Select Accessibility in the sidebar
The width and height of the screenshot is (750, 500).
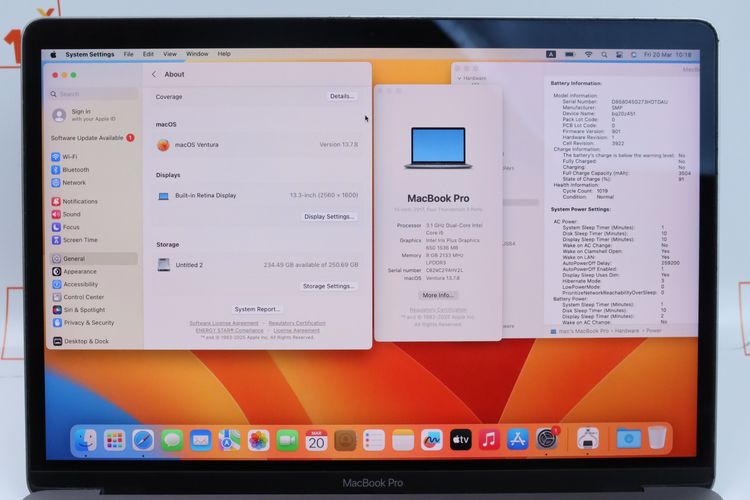94,284
